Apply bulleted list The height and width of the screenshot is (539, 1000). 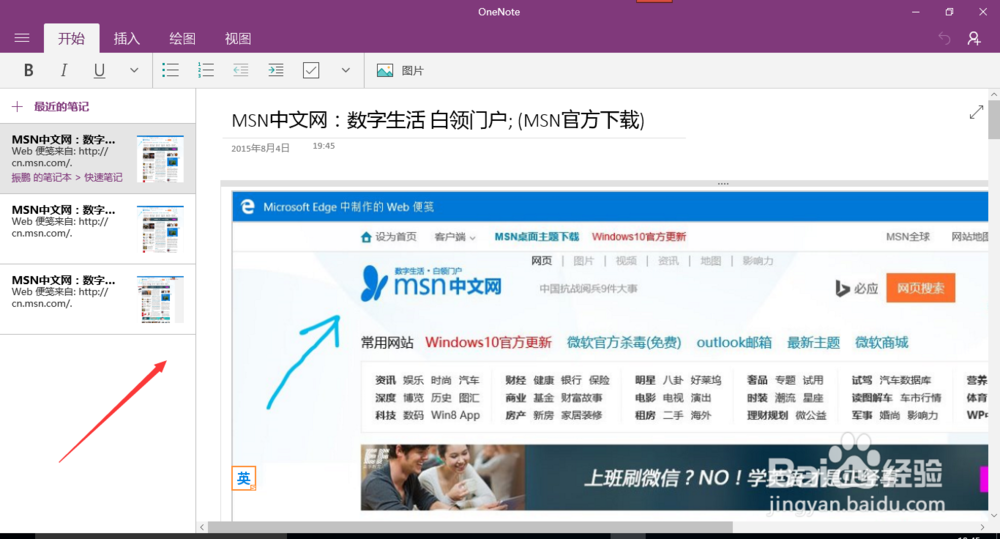[x=170, y=70]
